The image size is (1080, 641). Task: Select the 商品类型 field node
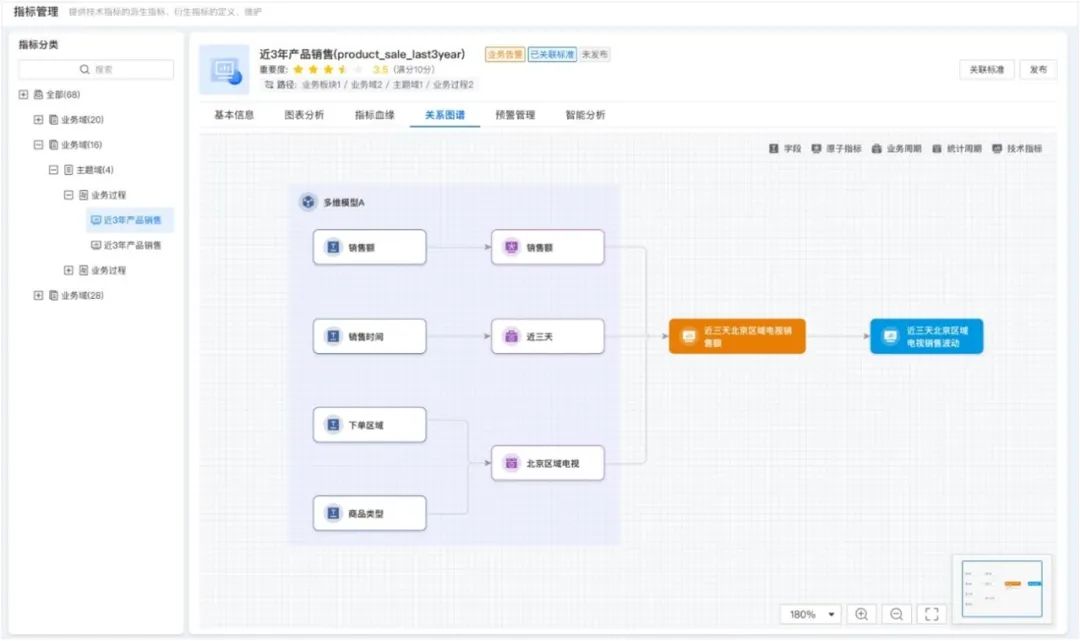[369, 513]
